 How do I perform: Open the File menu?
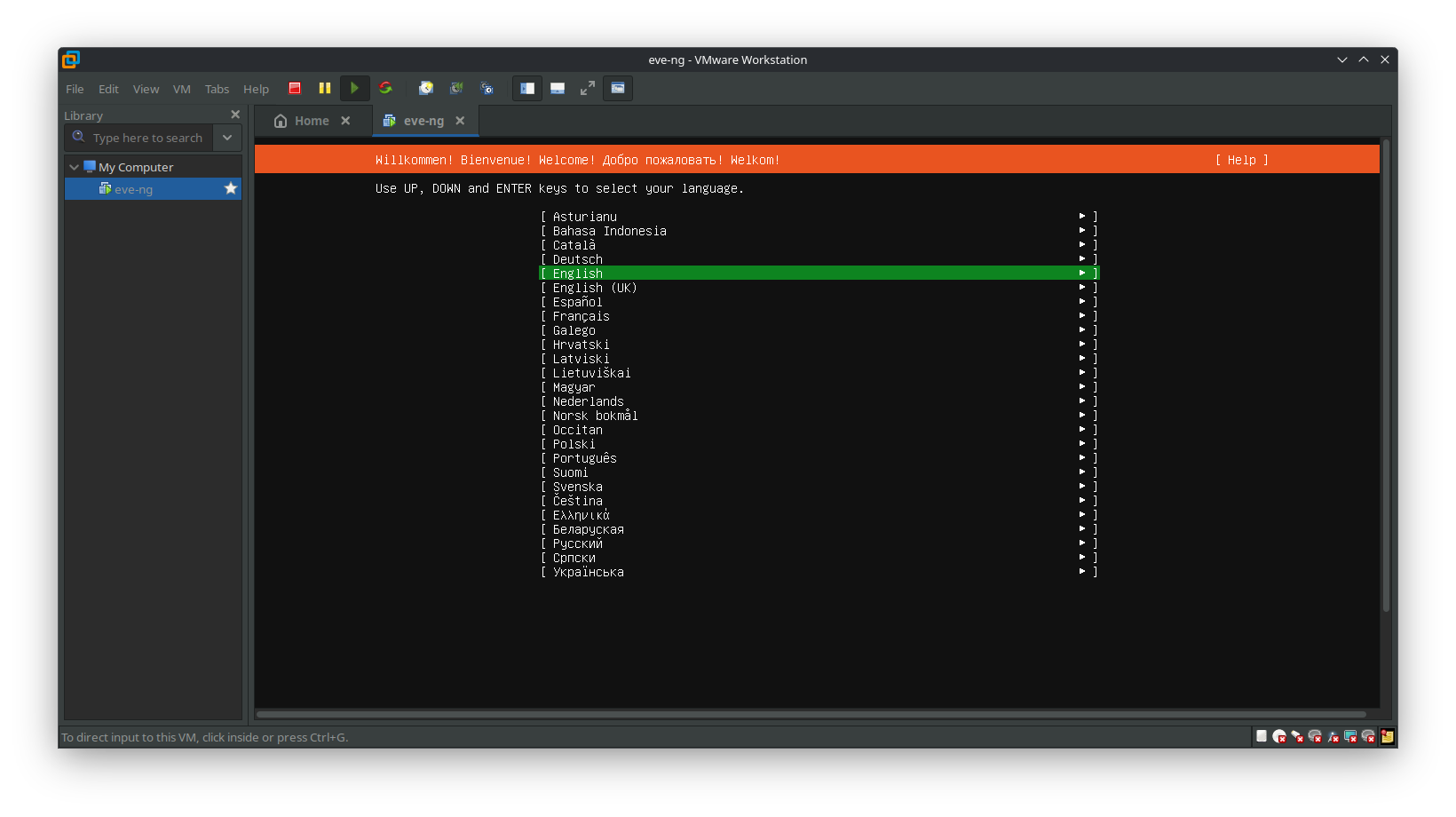click(x=75, y=89)
